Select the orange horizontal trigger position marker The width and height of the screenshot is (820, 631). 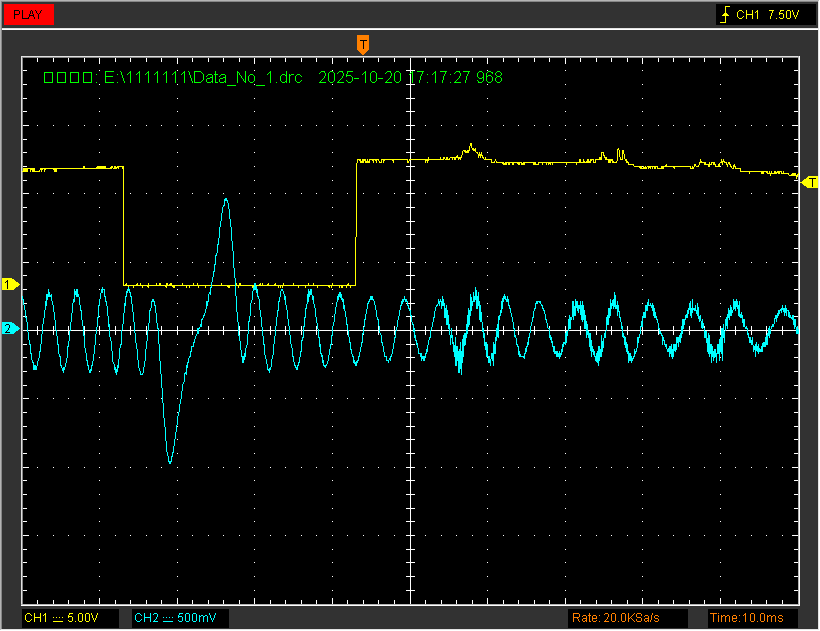(363, 44)
